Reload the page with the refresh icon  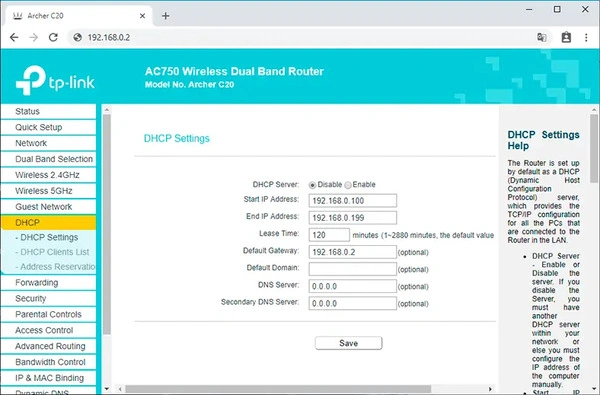[x=53, y=38]
